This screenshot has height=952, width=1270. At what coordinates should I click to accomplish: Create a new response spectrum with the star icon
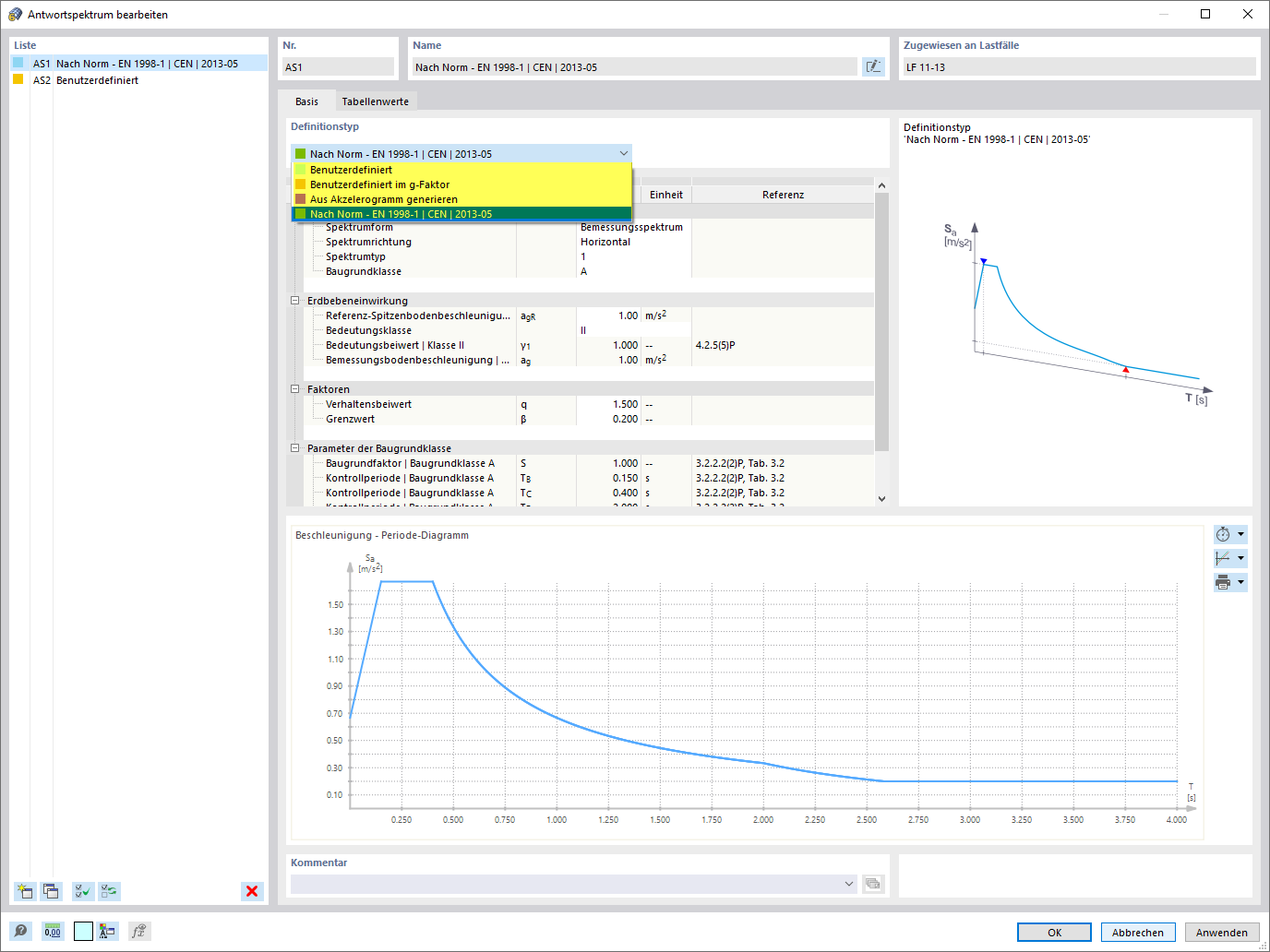(25, 891)
